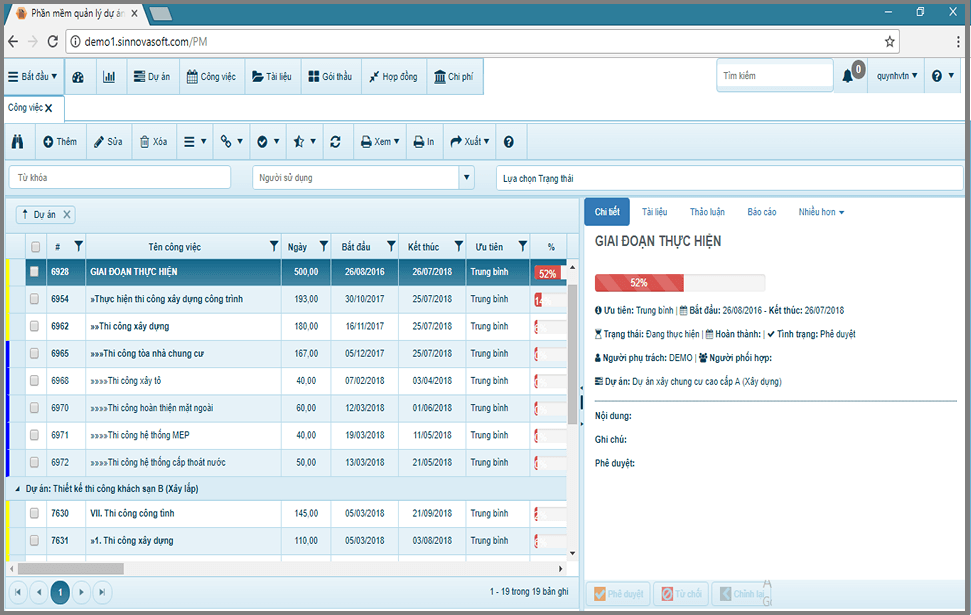Screen dimensions: 971x615
Task: Switch to the Thảo luận tab
Action: [707, 212]
